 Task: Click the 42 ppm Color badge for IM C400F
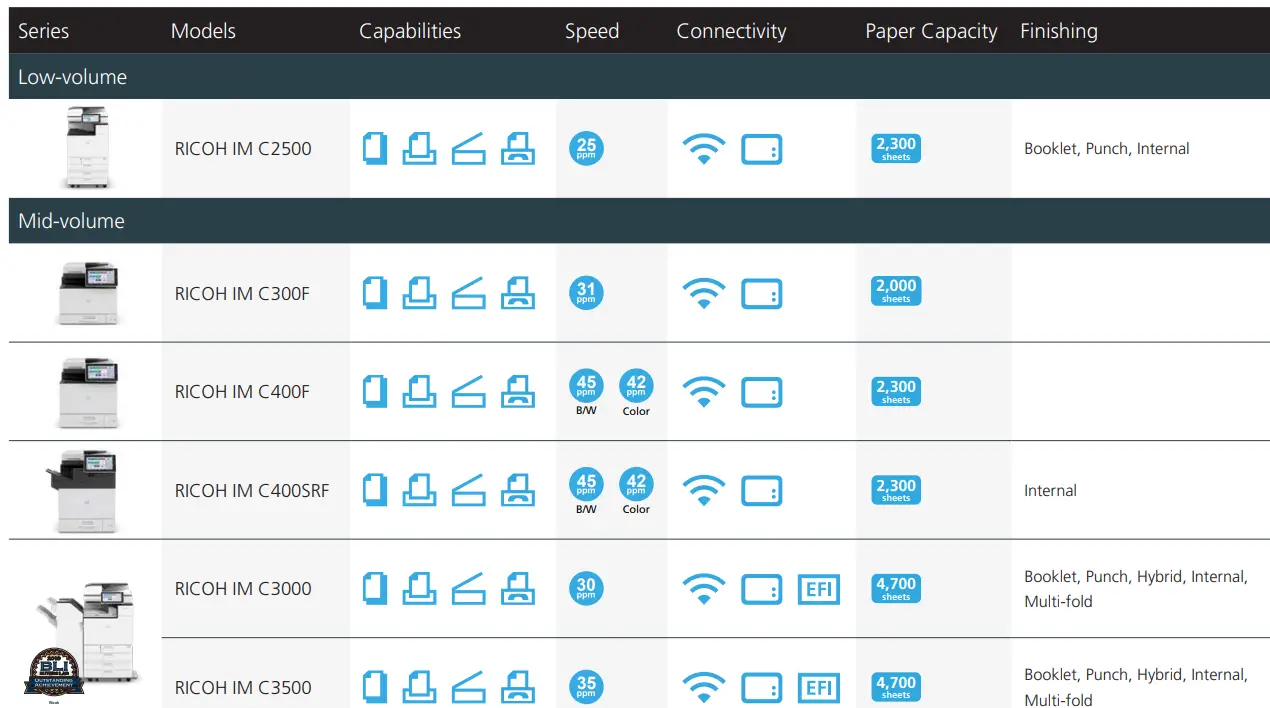(636, 386)
